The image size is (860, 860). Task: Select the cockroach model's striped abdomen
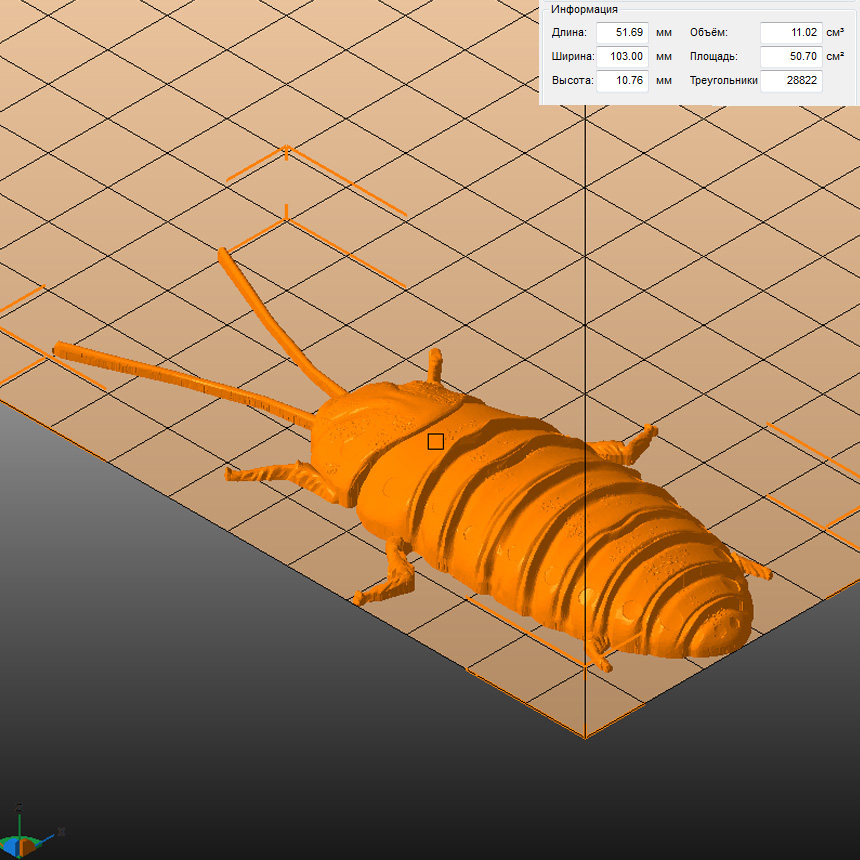[560, 530]
